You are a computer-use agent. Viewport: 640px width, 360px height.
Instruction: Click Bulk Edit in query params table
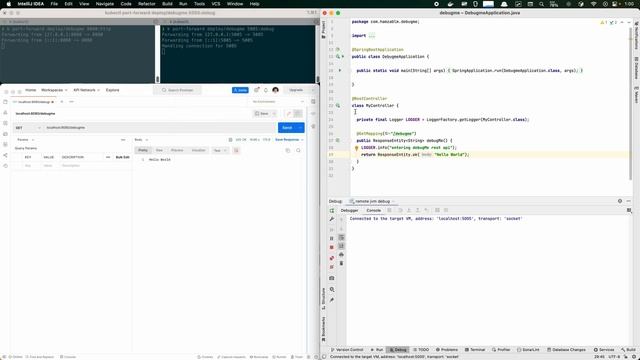[x=122, y=157]
